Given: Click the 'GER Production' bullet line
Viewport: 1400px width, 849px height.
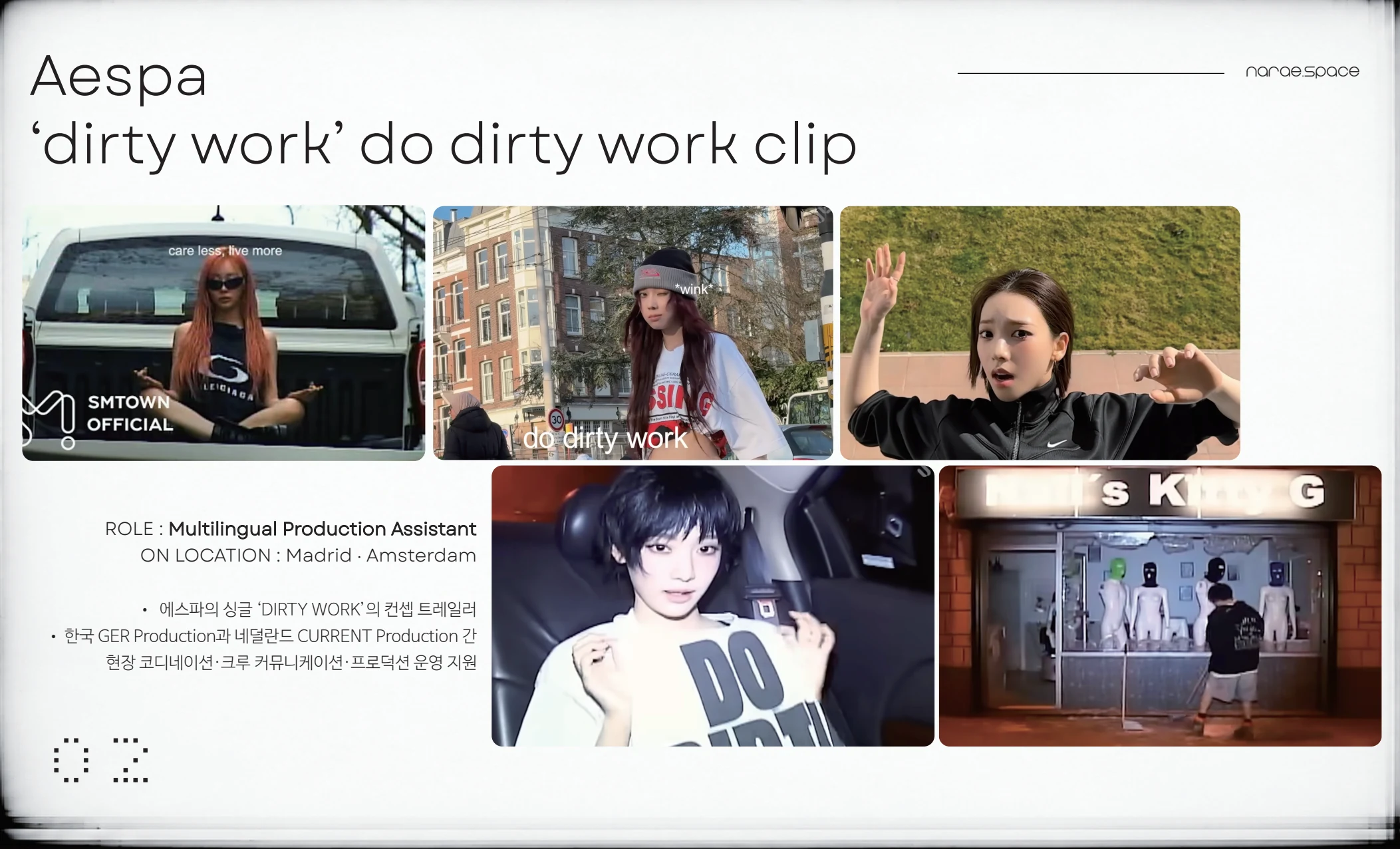Looking at the screenshot, I should click(x=264, y=636).
